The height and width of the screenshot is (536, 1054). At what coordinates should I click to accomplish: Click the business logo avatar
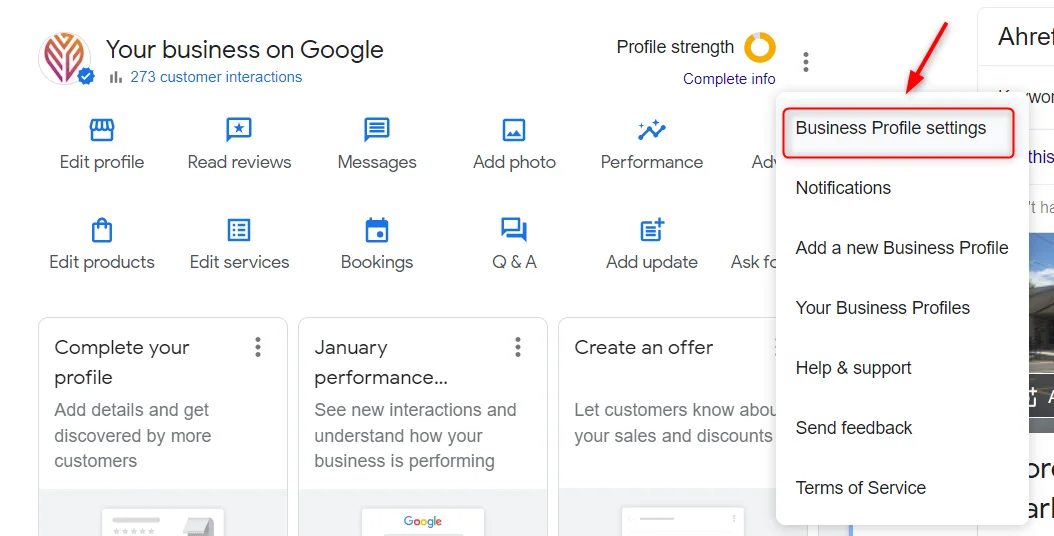click(x=65, y=59)
